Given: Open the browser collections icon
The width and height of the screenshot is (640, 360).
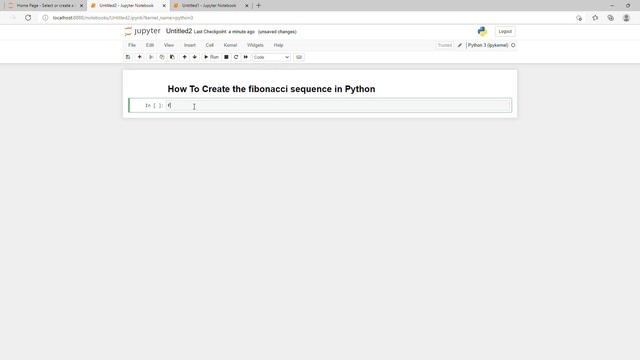Looking at the screenshot, I should coord(611,18).
